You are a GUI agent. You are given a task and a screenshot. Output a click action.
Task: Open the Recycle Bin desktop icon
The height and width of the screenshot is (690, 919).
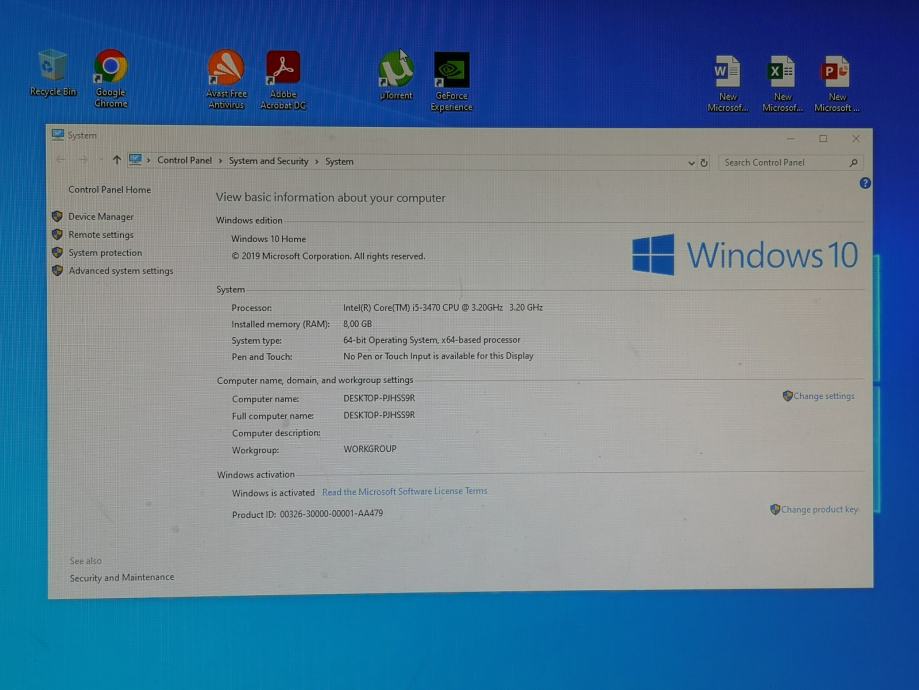tap(52, 68)
